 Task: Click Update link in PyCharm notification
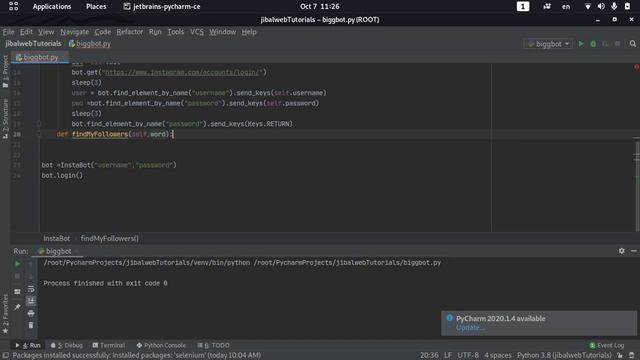tap(470, 328)
